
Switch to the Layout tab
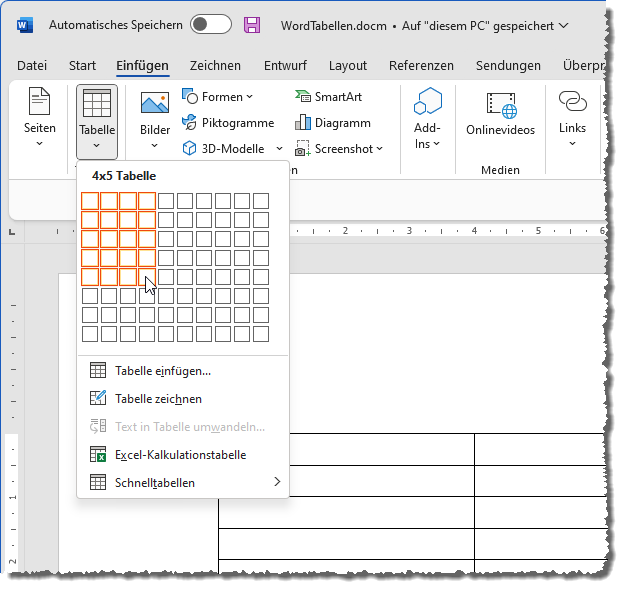pos(347,66)
